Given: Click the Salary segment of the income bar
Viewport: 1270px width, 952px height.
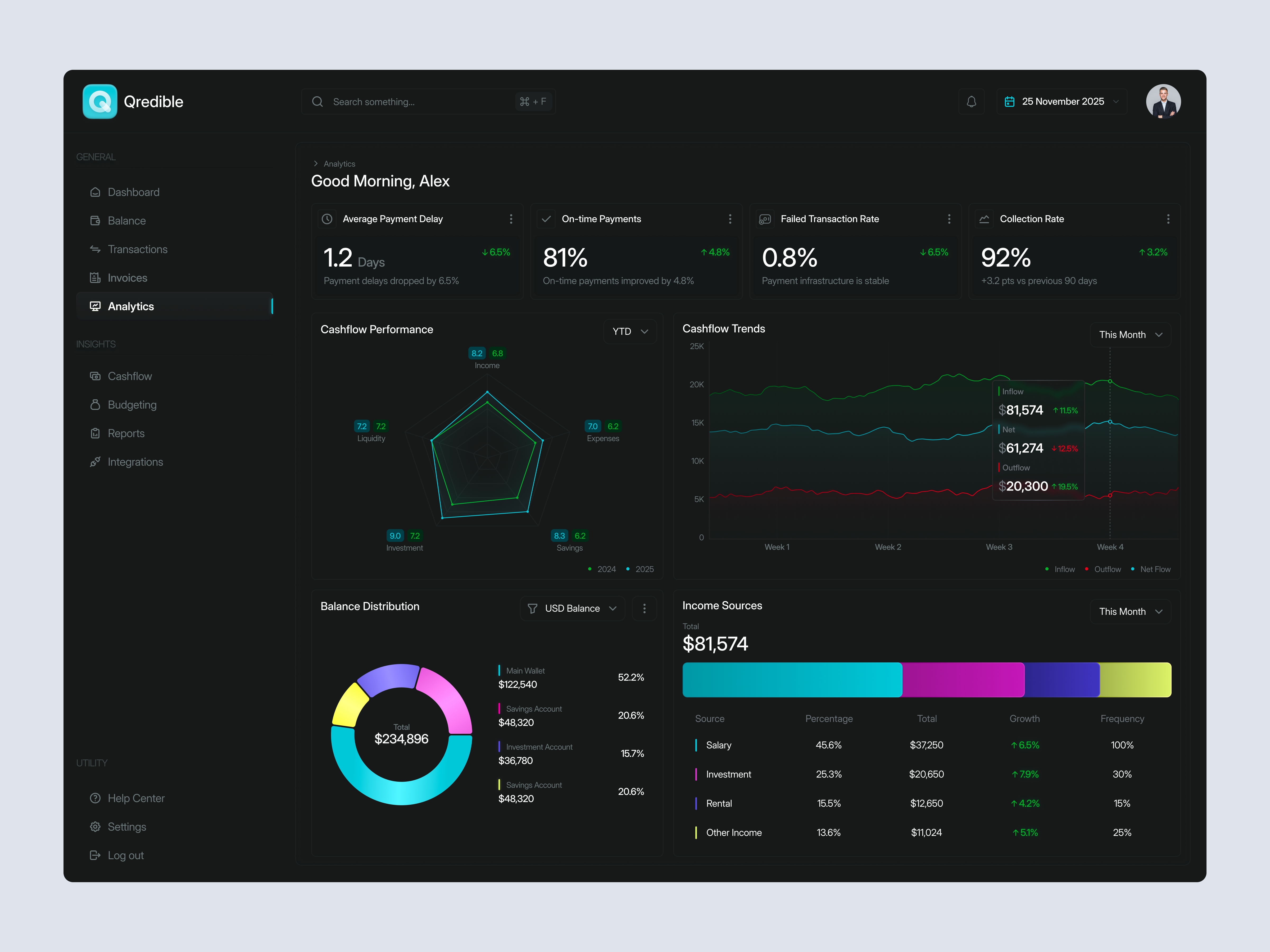Looking at the screenshot, I should pyautogui.click(x=792, y=680).
